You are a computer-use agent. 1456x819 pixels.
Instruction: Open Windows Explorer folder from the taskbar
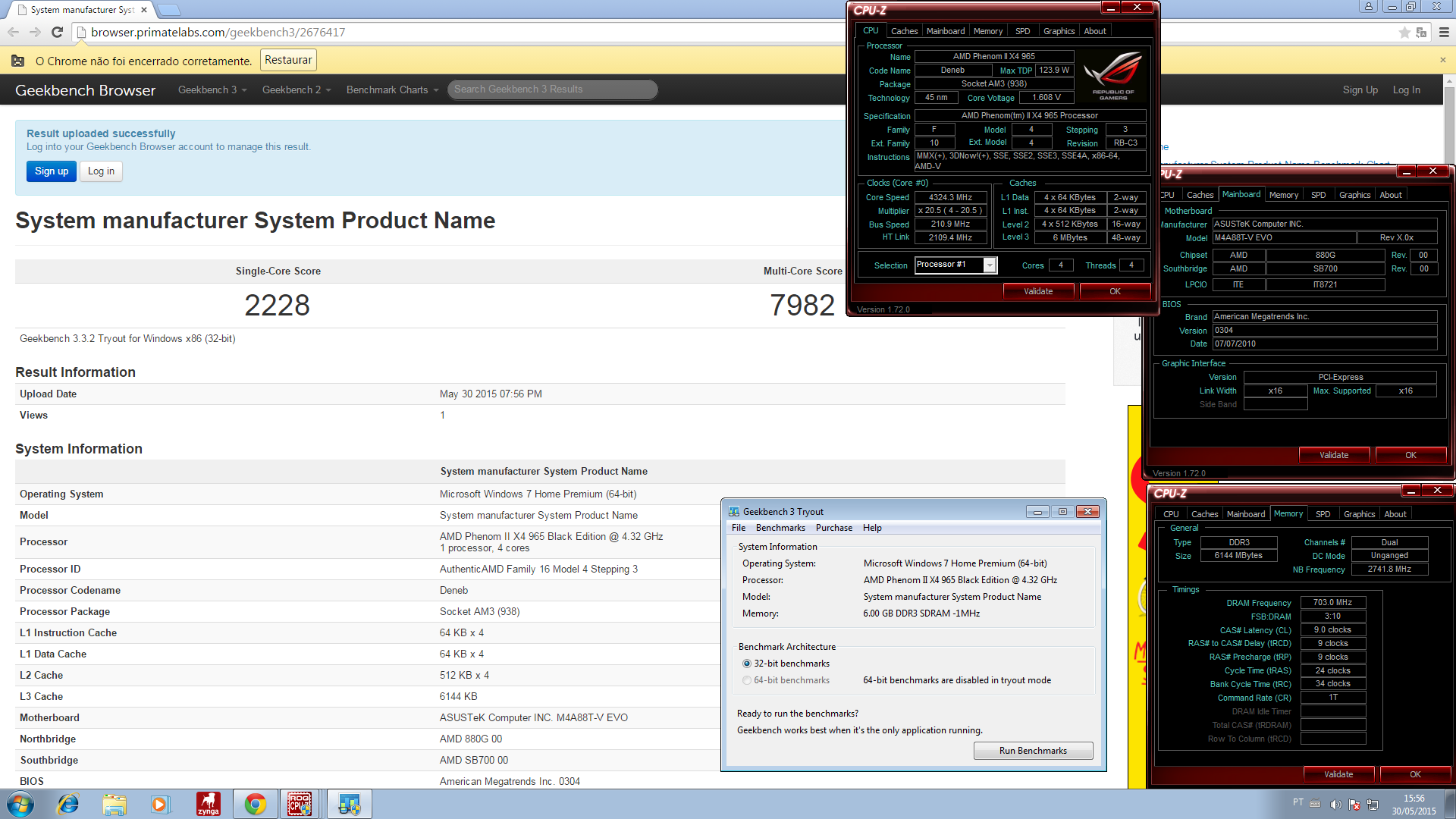(115, 804)
